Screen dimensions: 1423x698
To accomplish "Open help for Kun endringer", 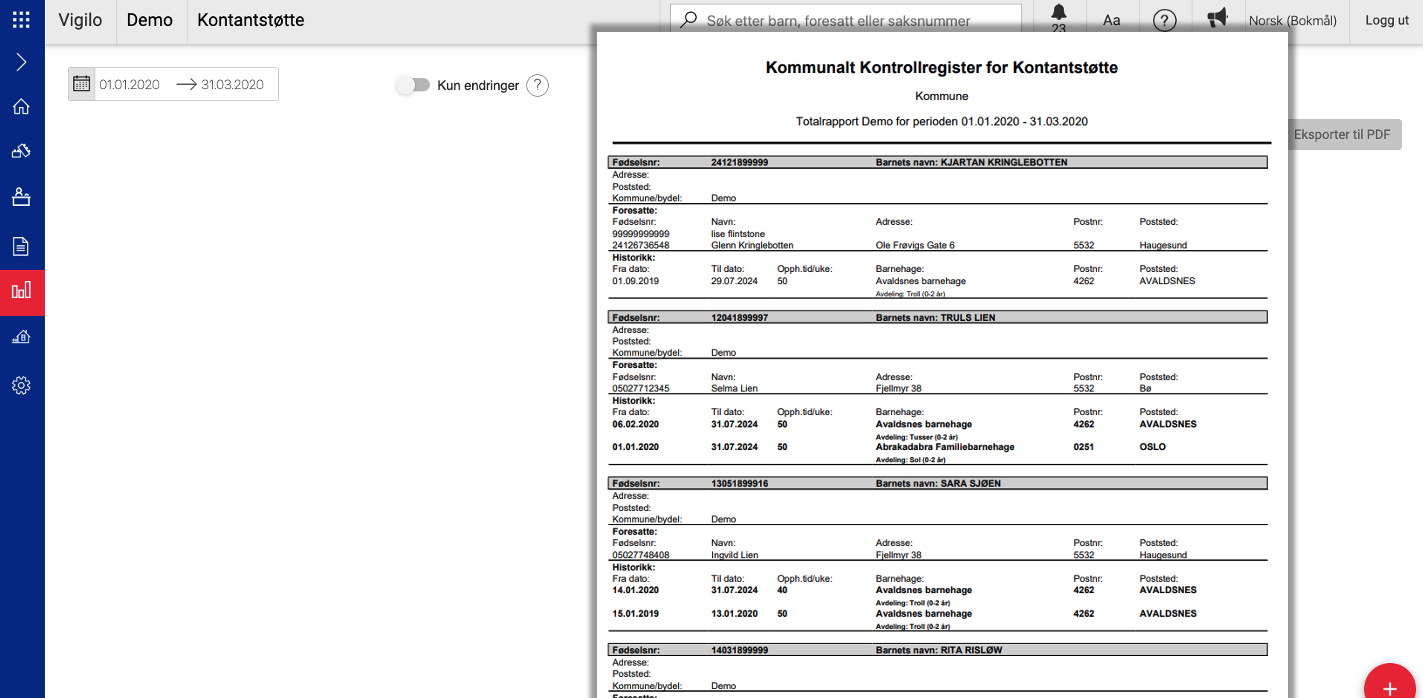I will click(538, 86).
